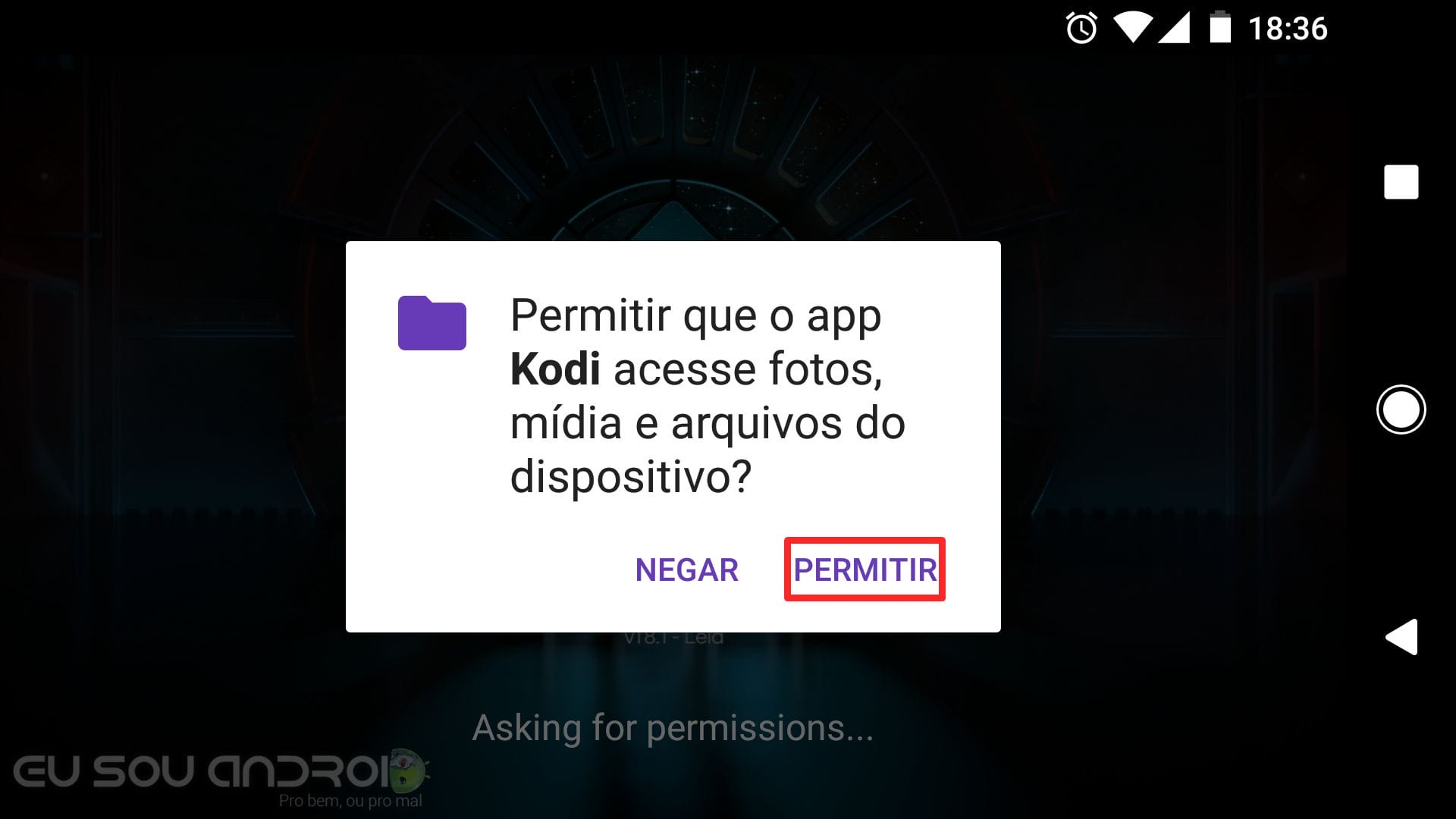Click the 'Asking for permissions...' status text

(673, 728)
